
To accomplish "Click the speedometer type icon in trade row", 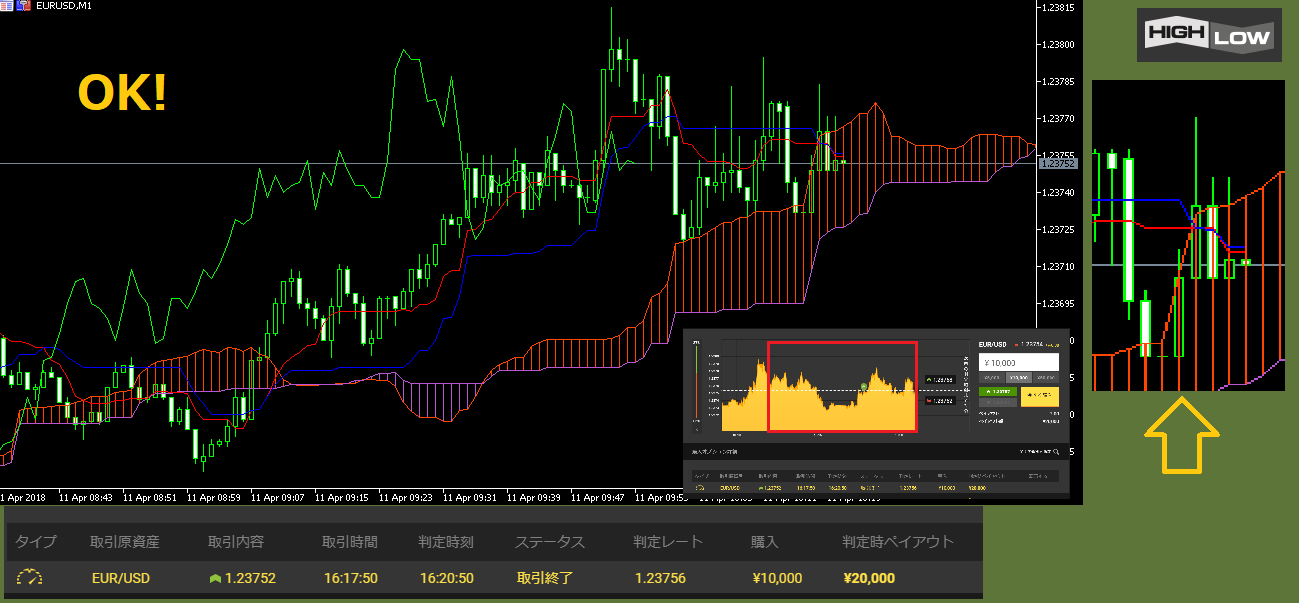I will tap(31, 578).
